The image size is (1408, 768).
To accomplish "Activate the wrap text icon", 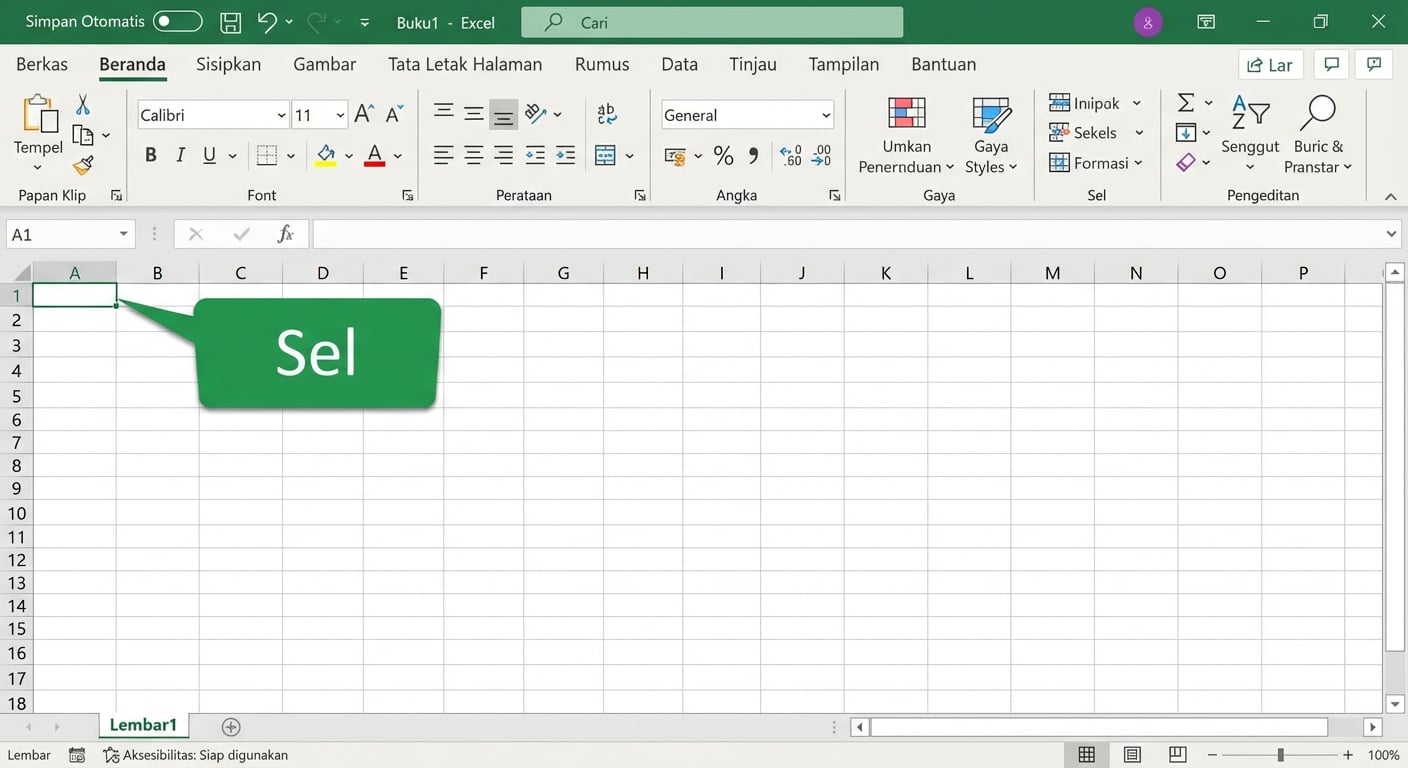I will (x=607, y=114).
